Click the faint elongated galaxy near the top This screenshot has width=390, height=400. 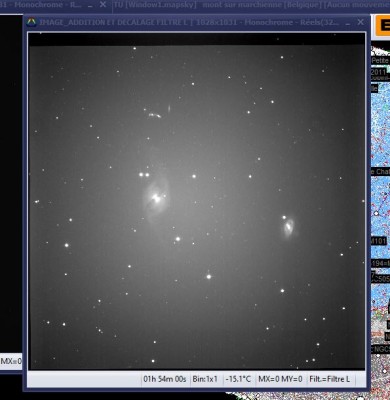tap(154, 115)
